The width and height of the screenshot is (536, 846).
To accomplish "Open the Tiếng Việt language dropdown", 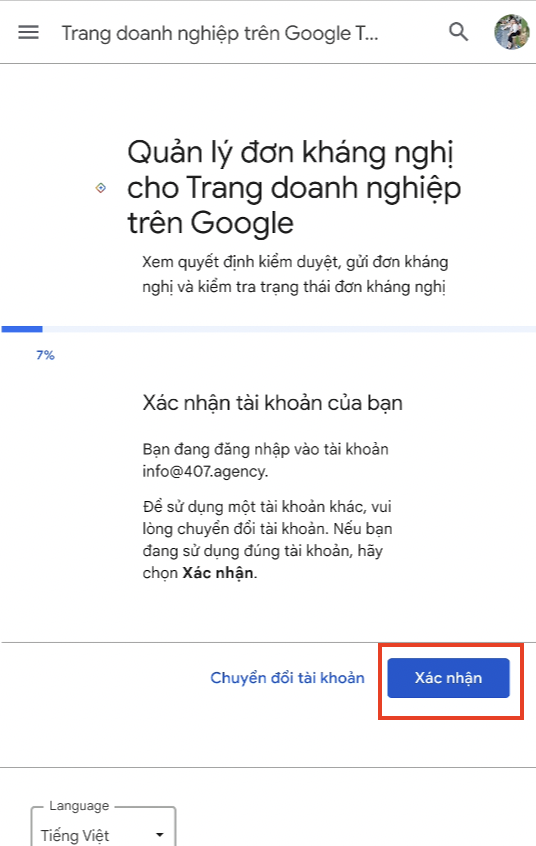I will tap(103, 829).
